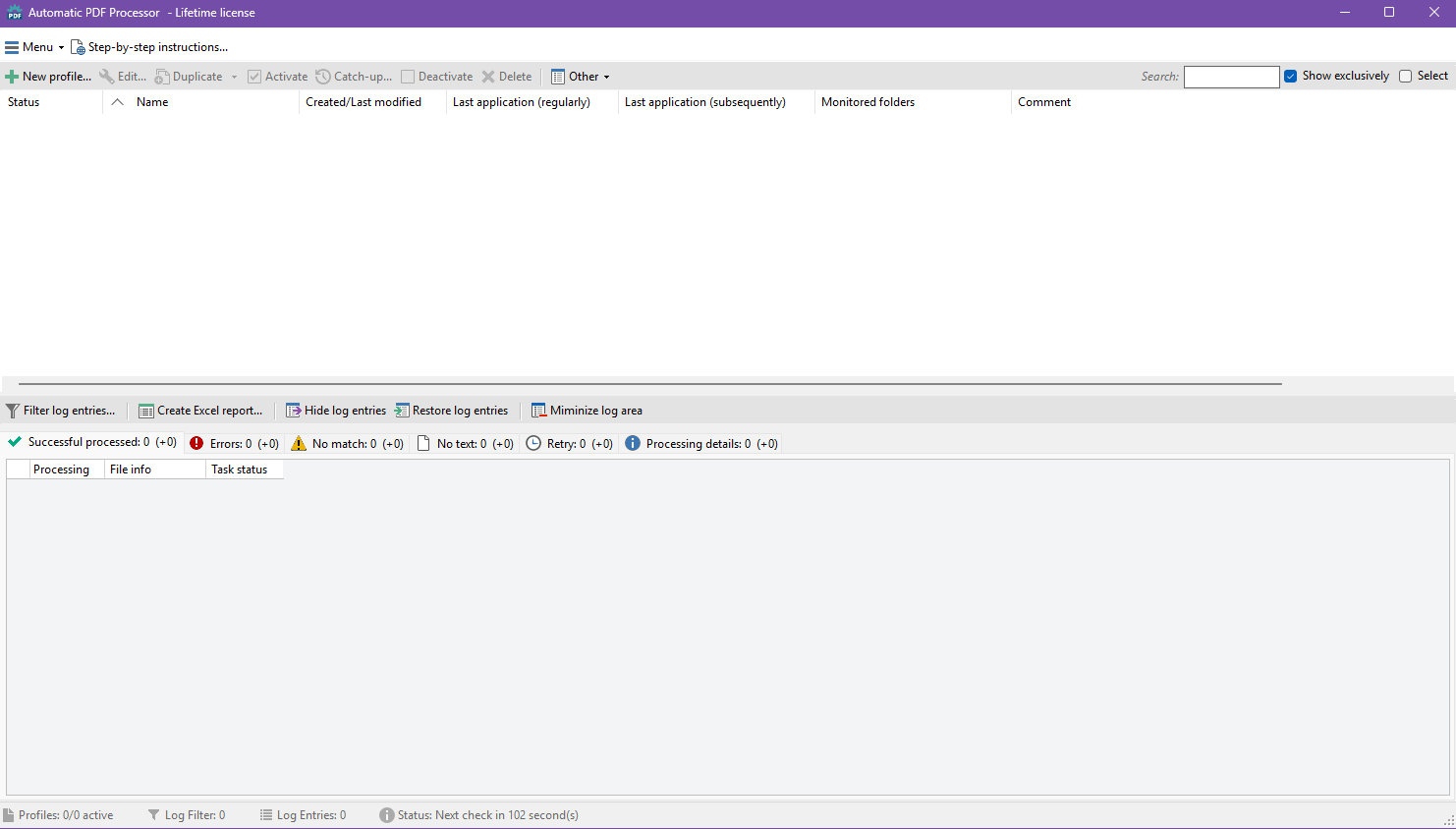
Task: Click 'Profiles: 0/0 active' status text
Action: tap(66, 815)
